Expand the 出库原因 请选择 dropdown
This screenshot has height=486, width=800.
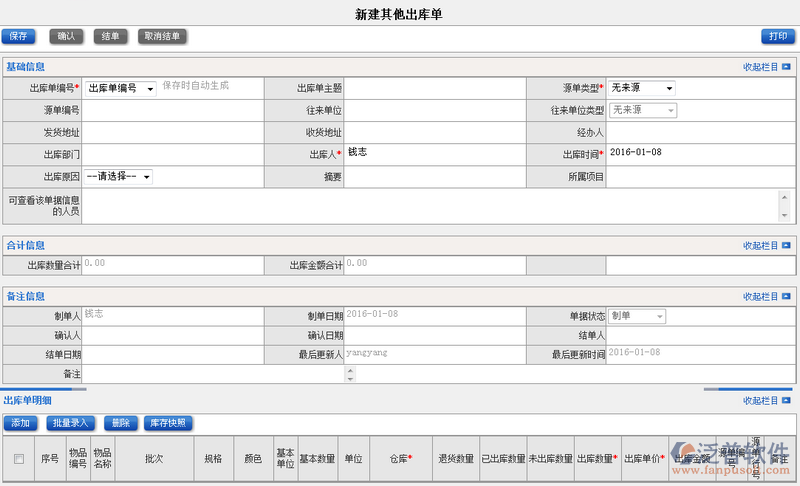(x=118, y=176)
